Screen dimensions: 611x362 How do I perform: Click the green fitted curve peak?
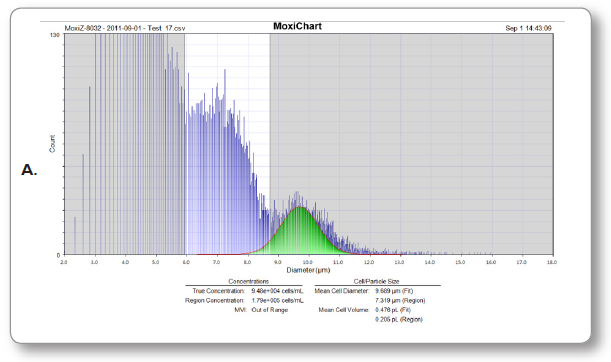300,207
